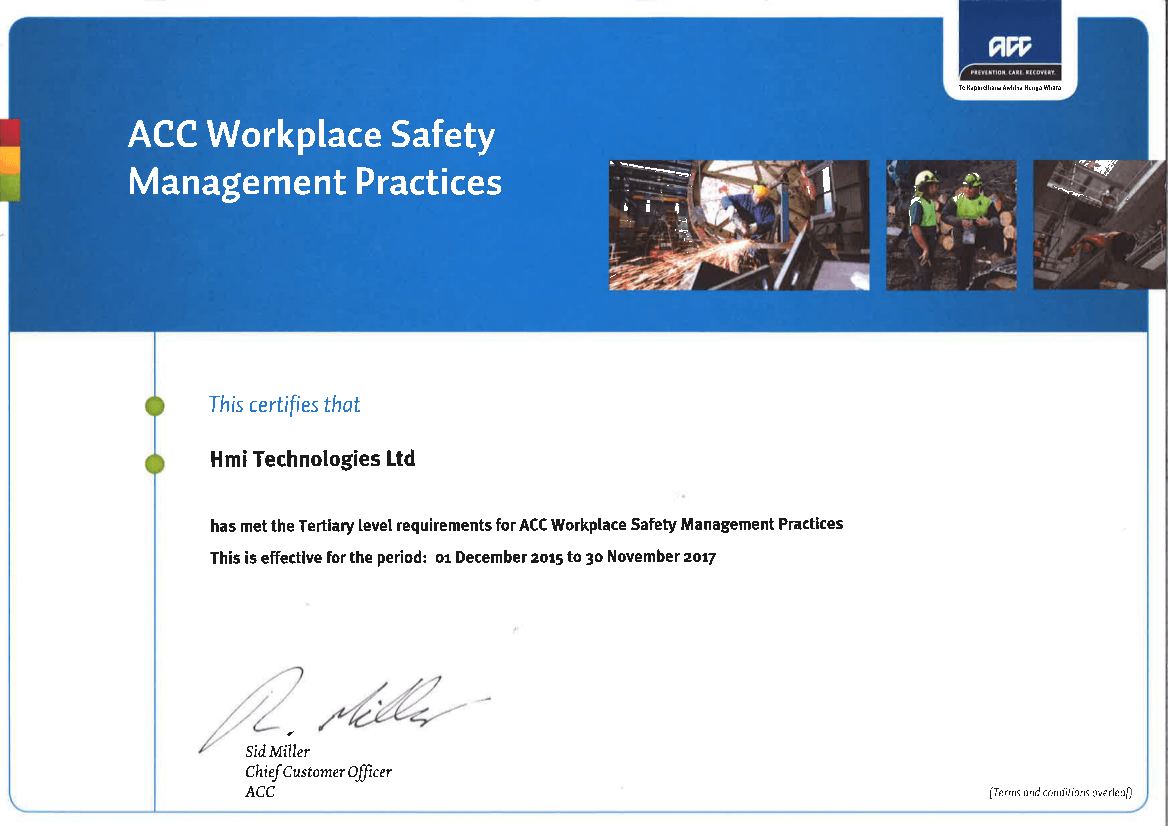1168x826 pixels.
Task: Click the company name "Hmi Technologies Ltd"
Action: coord(312,460)
